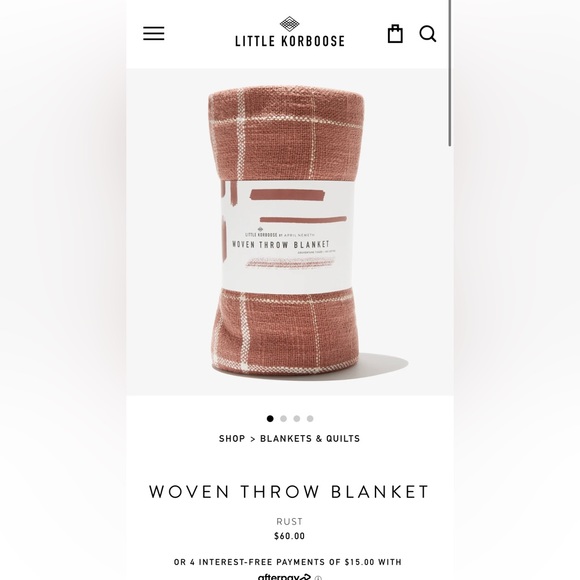Click the $60.00 price
The image size is (580, 580).
click(289, 536)
